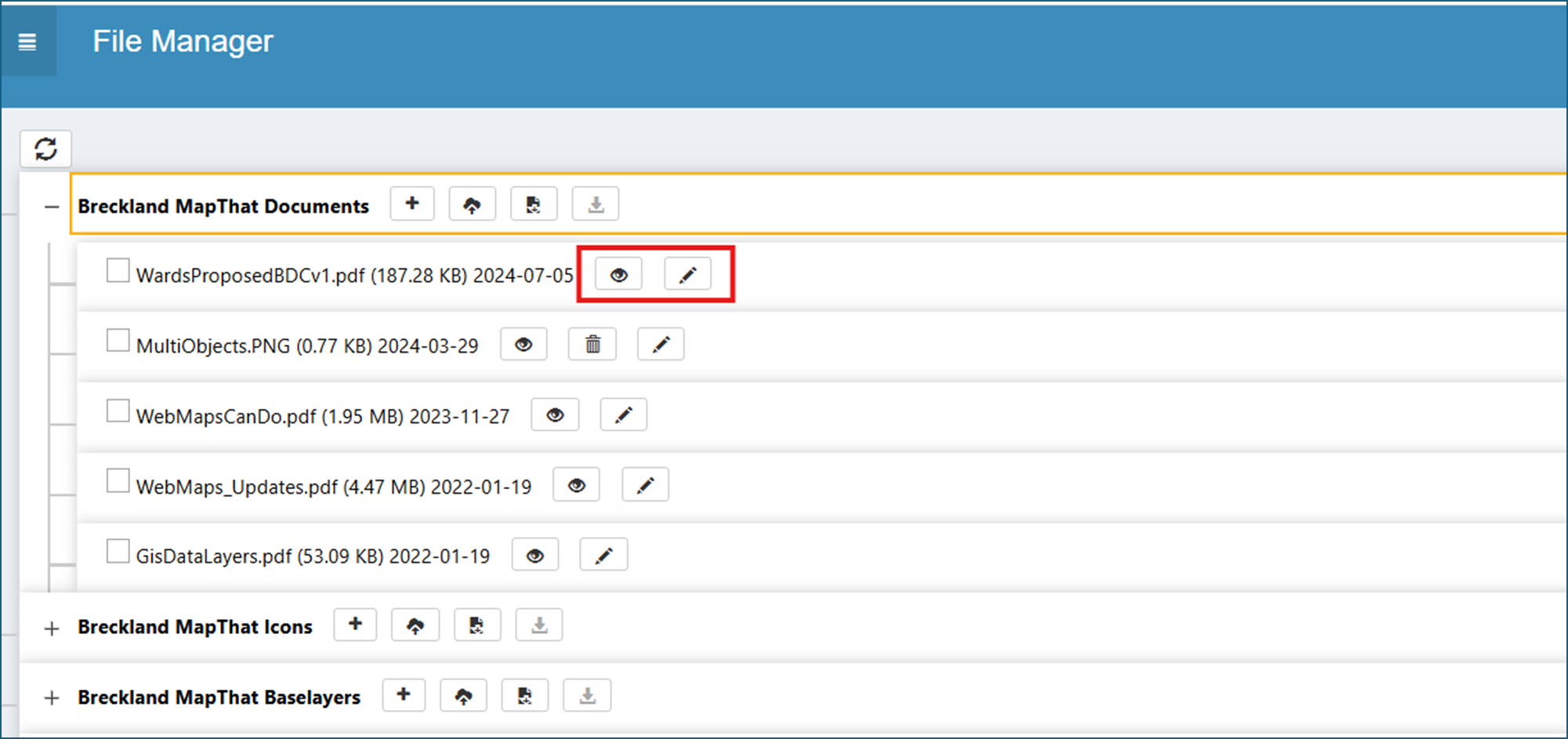1568x739 pixels.
Task: Click the download icon for Breckland MapThat Baselayers
Action: (587, 695)
